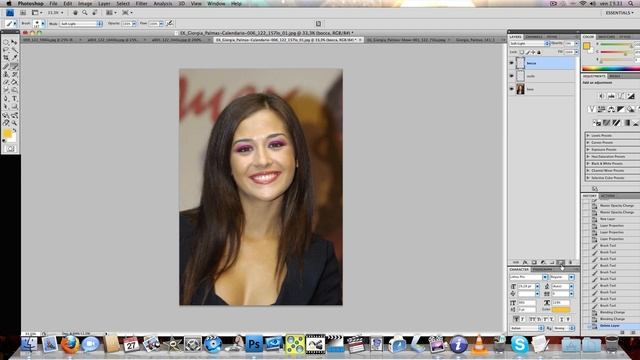This screenshot has width=640, height=360.
Task: Select the Healing Brush tool
Action: (x=6, y=66)
